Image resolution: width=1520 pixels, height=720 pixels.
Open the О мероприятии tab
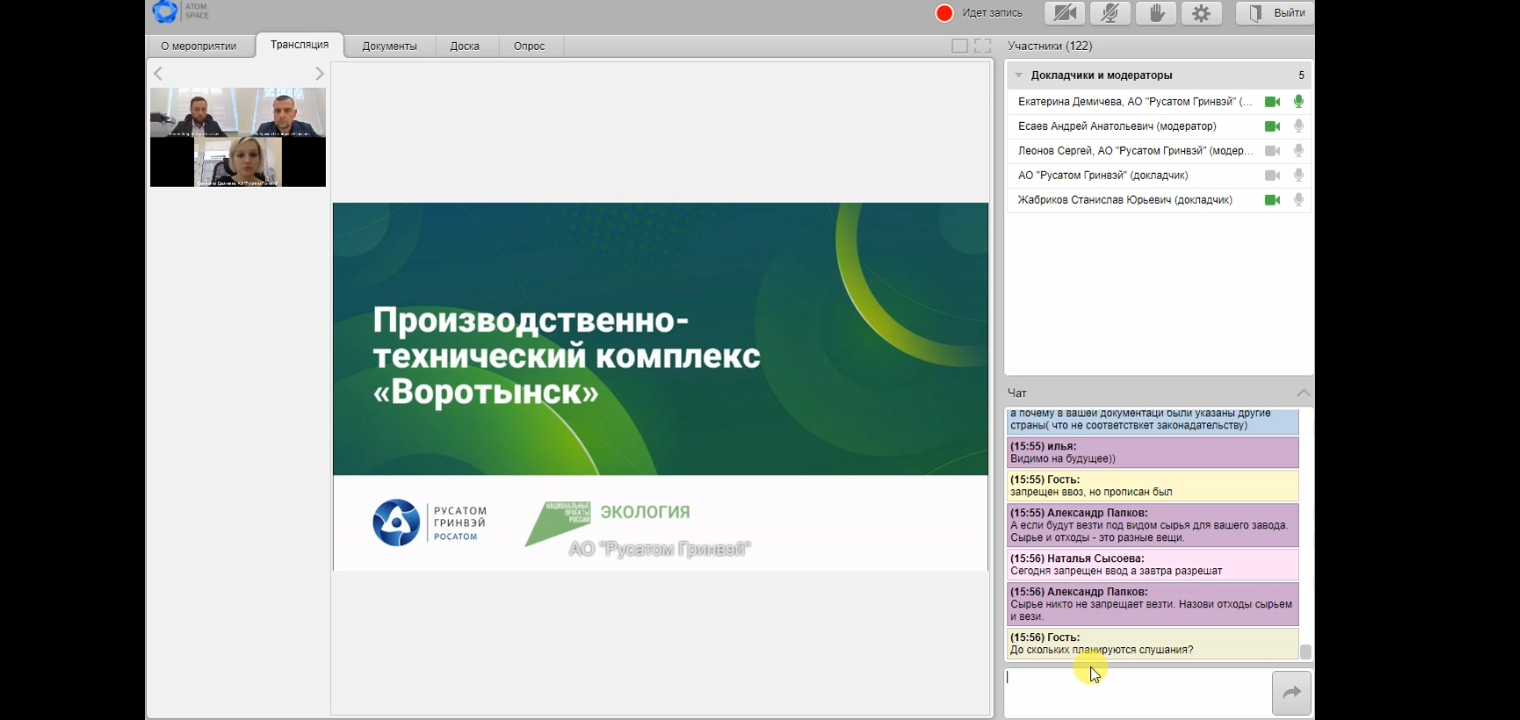pyautogui.click(x=199, y=46)
